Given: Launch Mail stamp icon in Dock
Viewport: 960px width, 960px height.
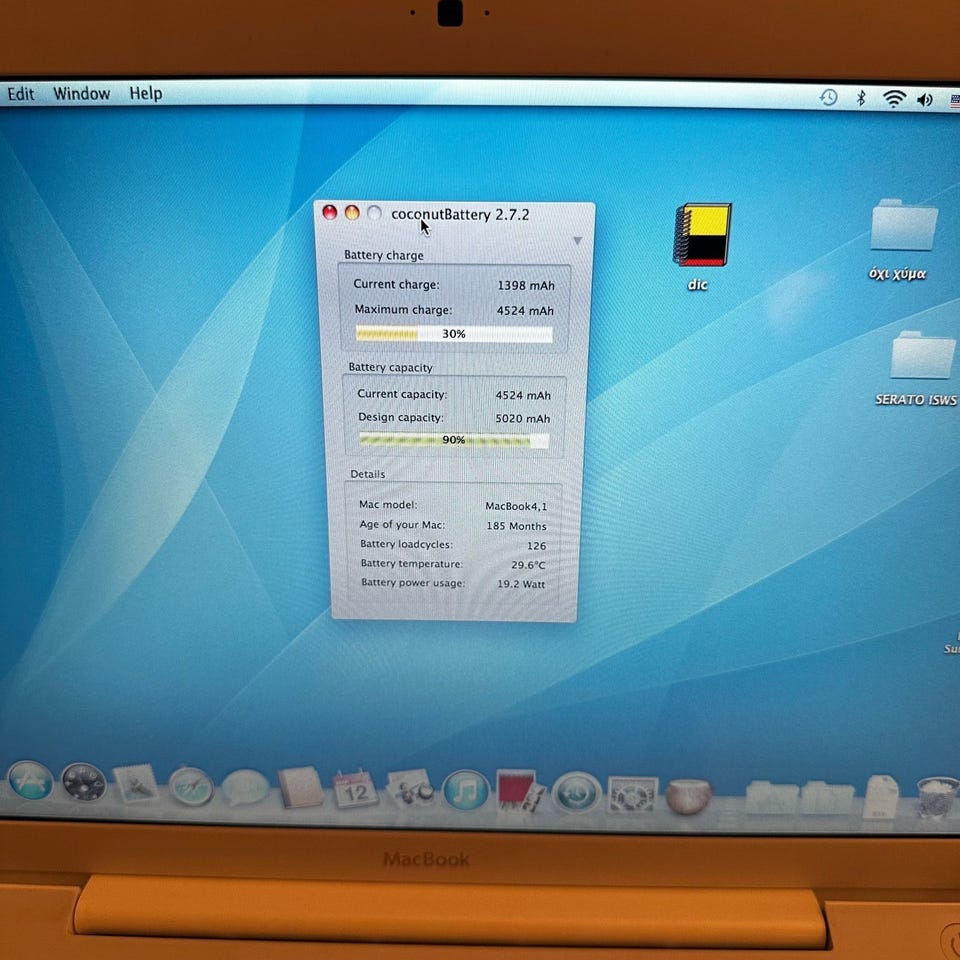Looking at the screenshot, I should click(x=136, y=784).
